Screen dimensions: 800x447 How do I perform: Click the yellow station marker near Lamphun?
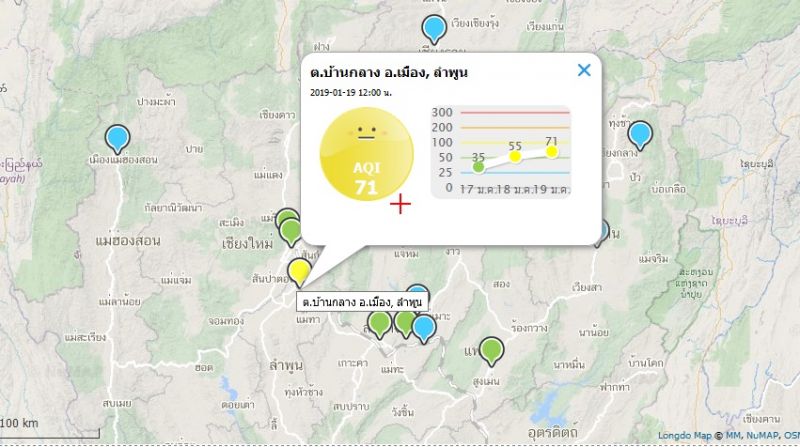(298, 270)
